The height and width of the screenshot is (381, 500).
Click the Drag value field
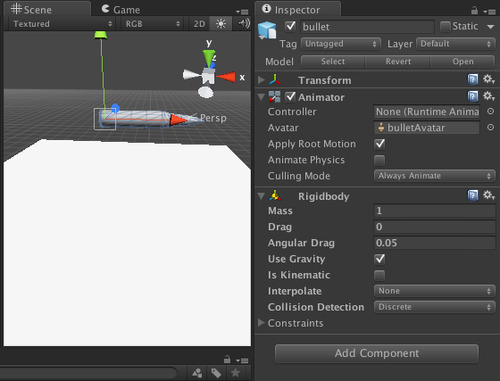(x=434, y=227)
